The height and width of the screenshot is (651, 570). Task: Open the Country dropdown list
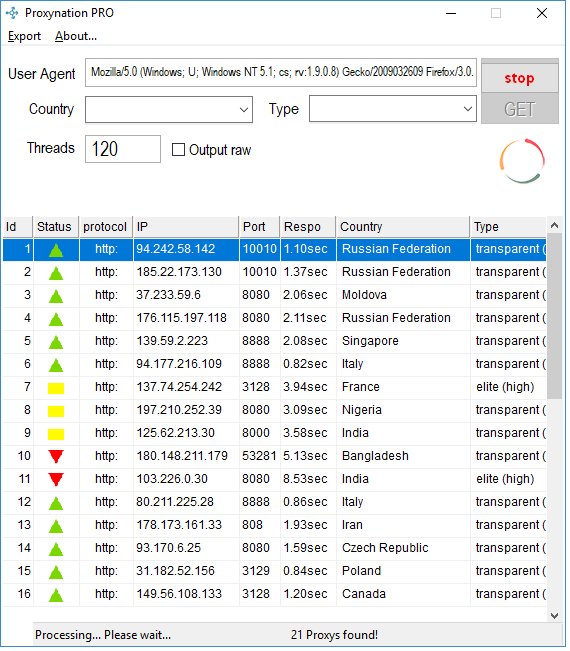click(x=169, y=110)
